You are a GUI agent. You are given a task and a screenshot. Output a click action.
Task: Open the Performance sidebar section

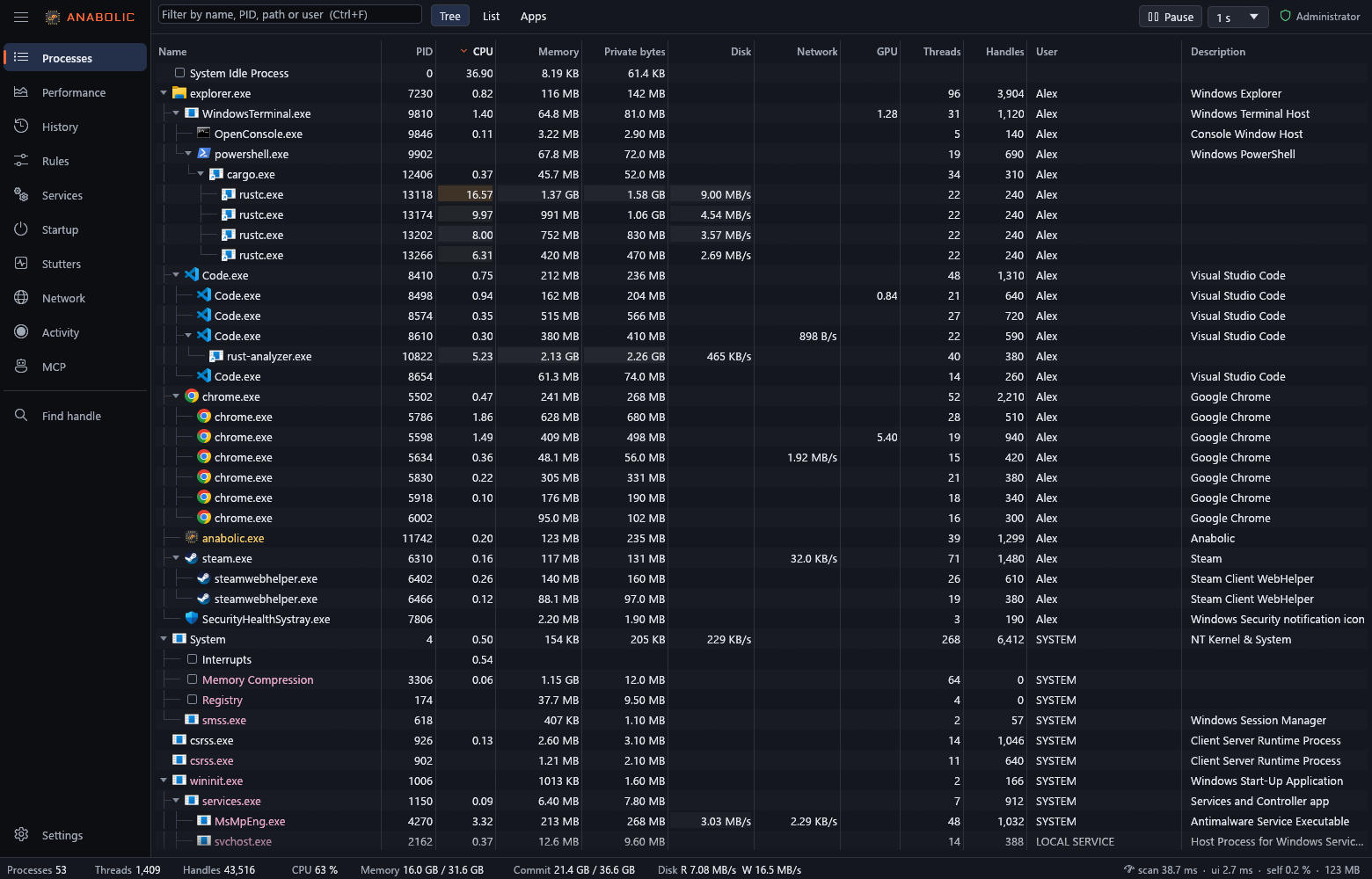[75, 92]
